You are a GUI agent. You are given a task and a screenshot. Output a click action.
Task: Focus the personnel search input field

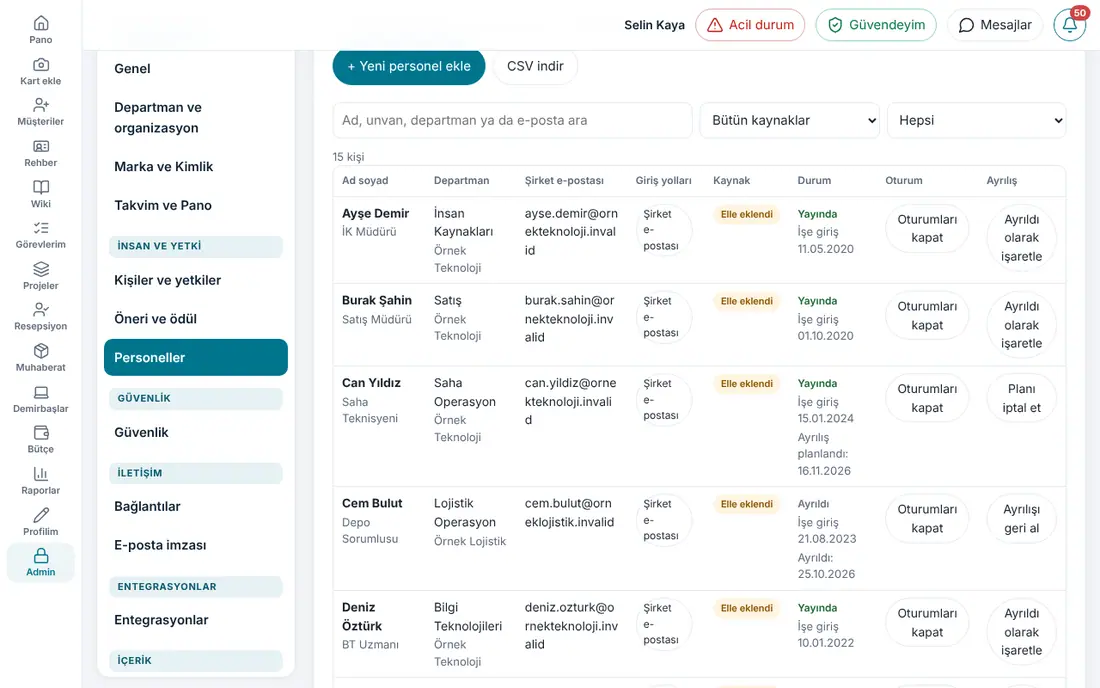click(512, 121)
